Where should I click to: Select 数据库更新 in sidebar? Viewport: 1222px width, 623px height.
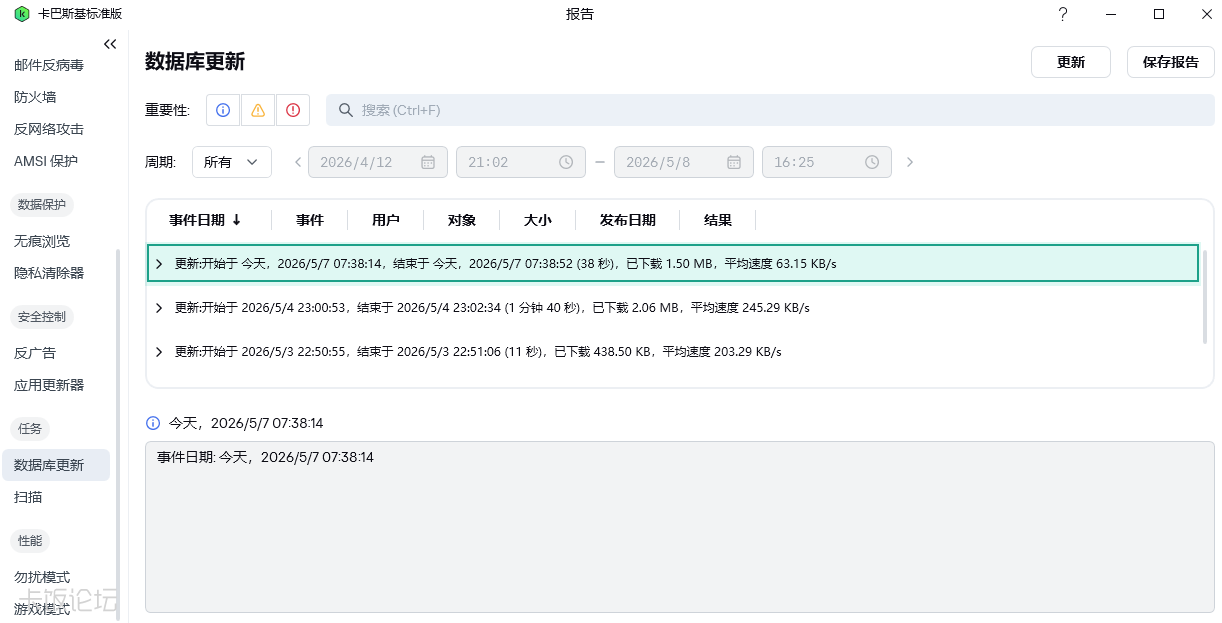[x=56, y=465]
